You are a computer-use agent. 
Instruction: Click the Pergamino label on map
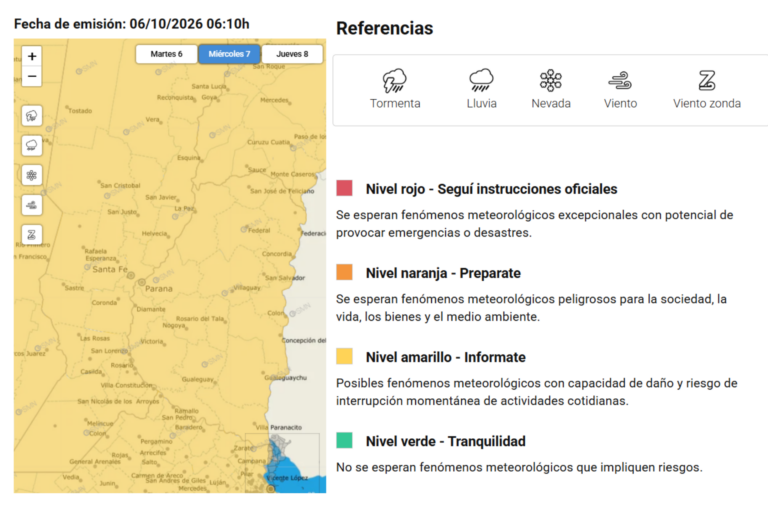[156, 441]
